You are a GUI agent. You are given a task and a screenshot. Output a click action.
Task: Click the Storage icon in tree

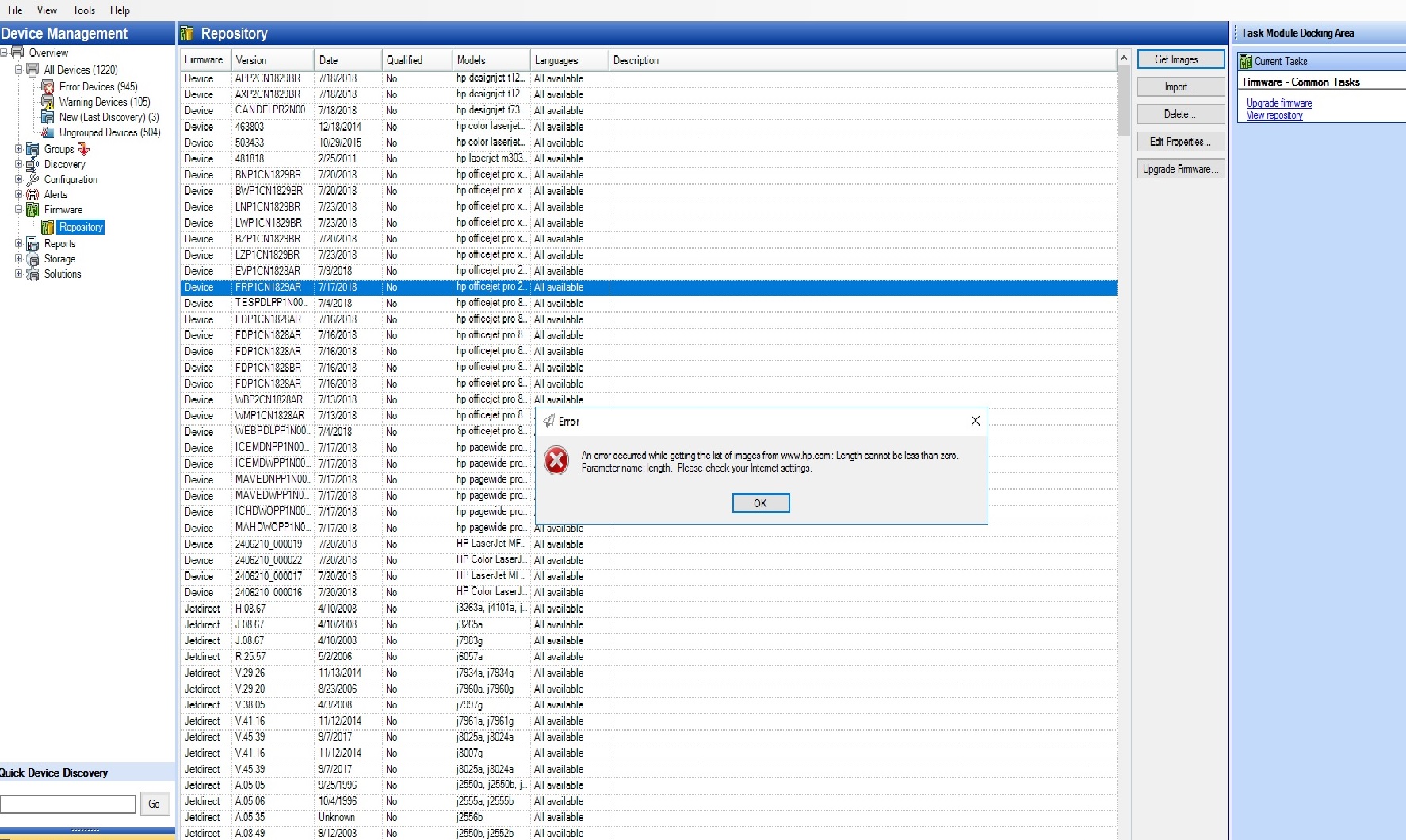[32, 259]
